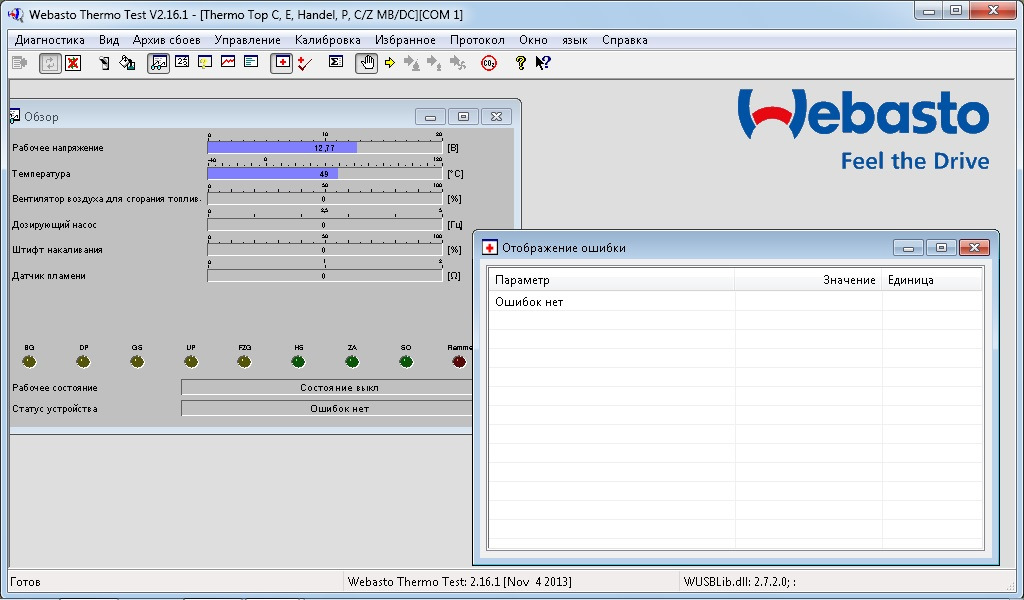This screenshot has width=1024, height=600.
Task: Click the context help arrow-question icon
Action: point(543,63)
